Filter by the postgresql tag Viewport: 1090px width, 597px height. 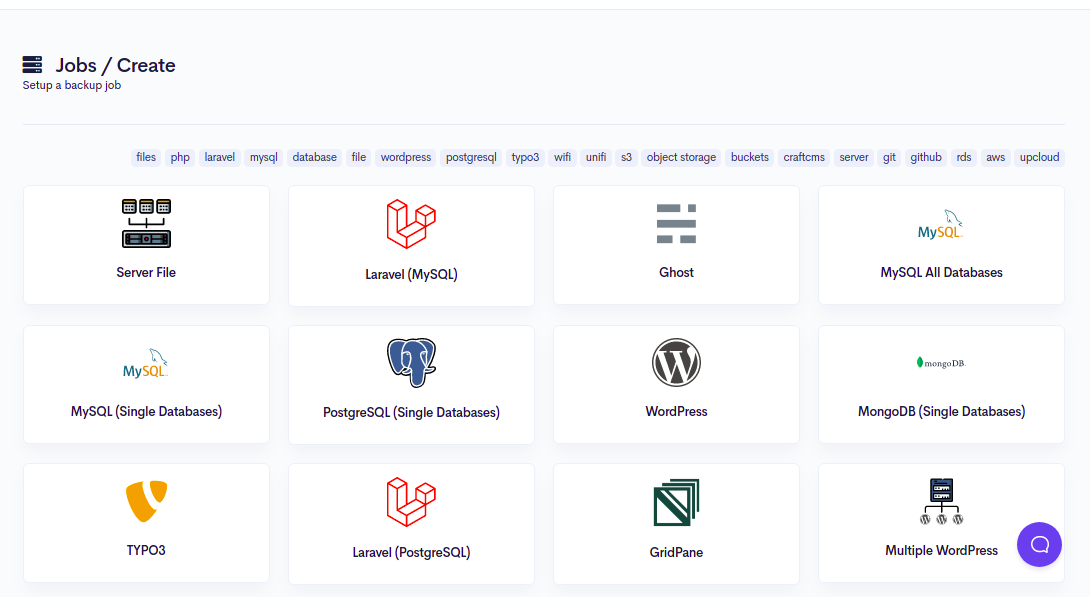pyautogui.click(x=471, y=157)
